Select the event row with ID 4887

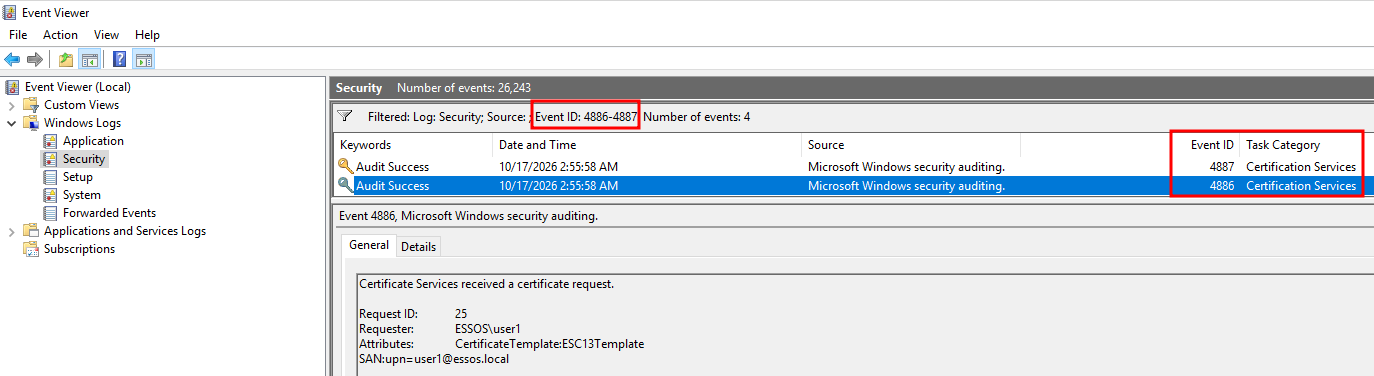click(853, 167)
